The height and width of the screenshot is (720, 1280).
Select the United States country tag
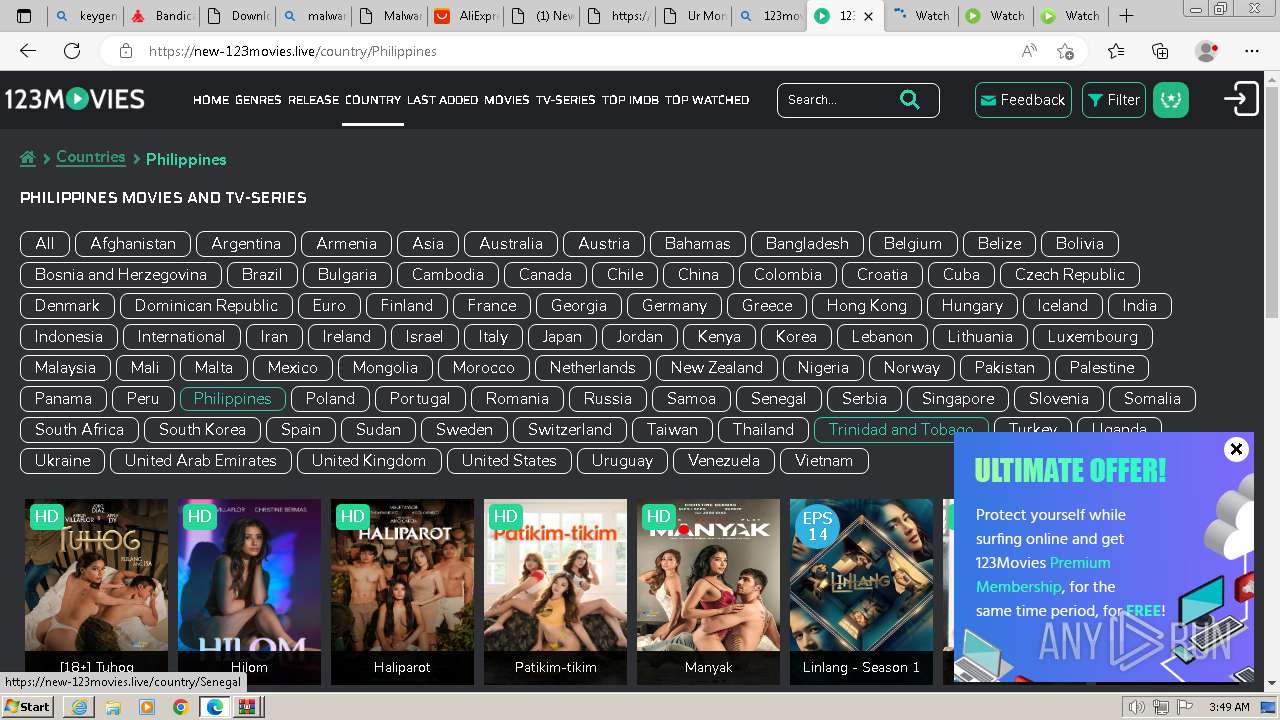(x=509, y=461)
